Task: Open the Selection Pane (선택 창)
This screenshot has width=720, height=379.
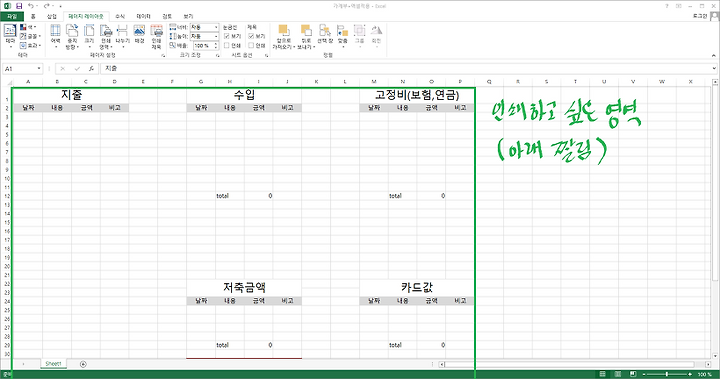Action: coord(325,35)
